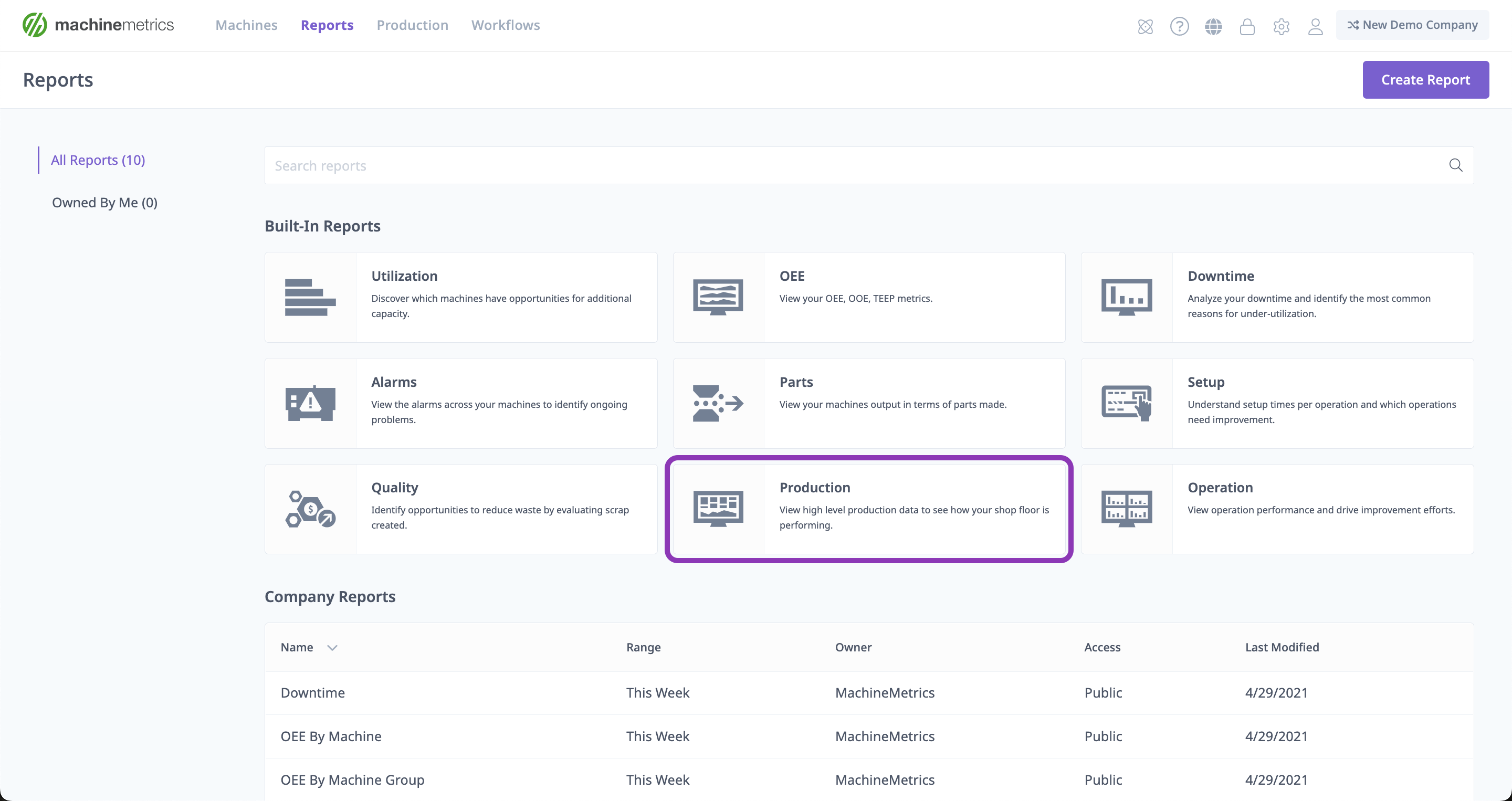Select the Reports nav tab

click(x=327, y=25)
